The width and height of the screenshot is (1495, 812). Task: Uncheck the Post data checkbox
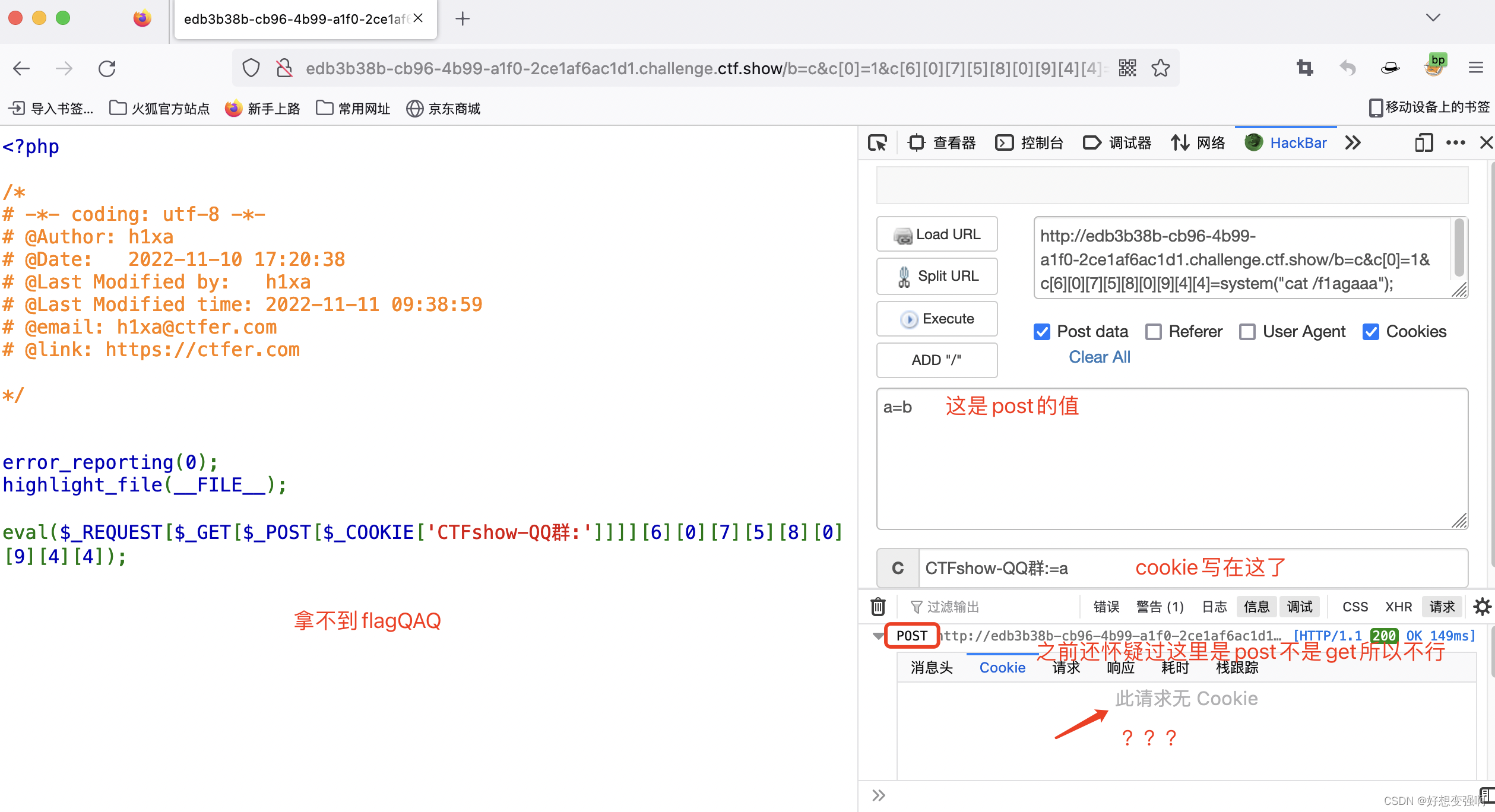click(x=1042, y=332)
